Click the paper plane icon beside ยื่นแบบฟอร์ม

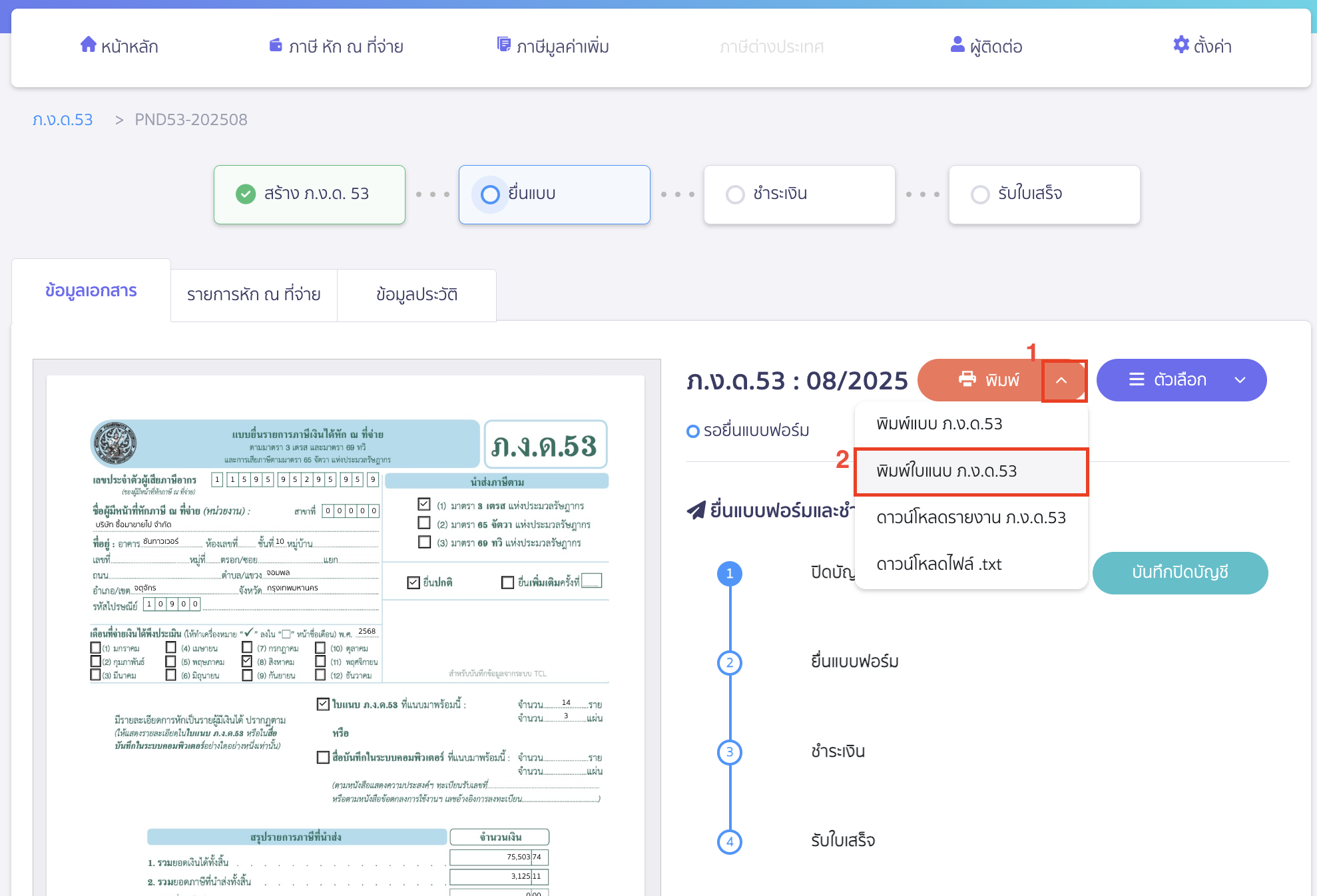coord(697,511)
